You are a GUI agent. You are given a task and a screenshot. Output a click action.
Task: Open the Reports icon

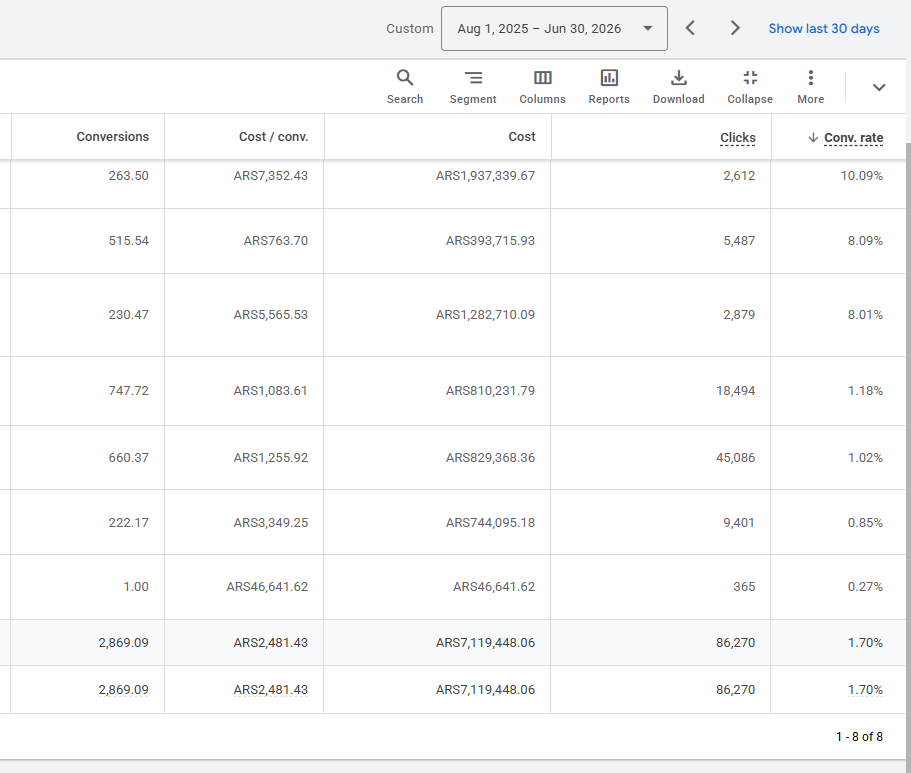click(609, 87)
